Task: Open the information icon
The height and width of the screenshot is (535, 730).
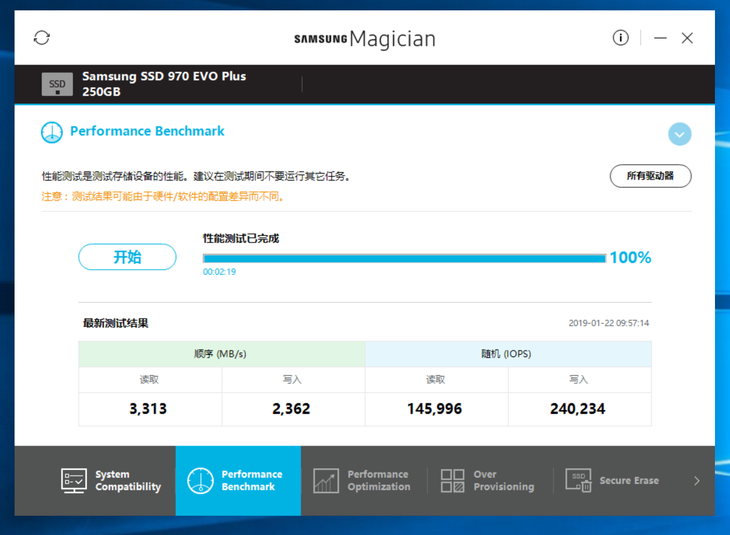Action: pos(620,38)
